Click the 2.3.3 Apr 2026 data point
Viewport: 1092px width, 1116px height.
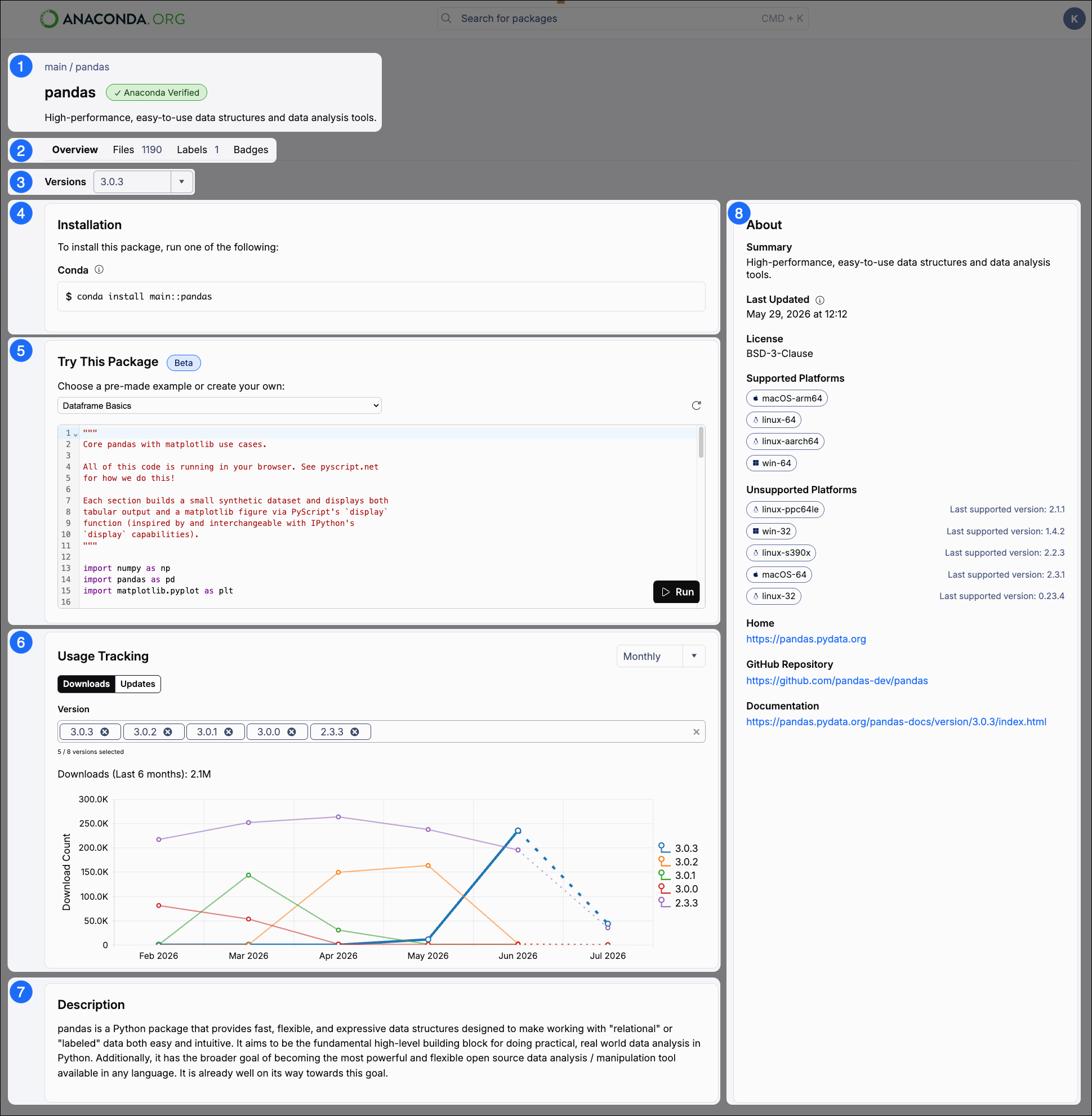coord(338,816)
